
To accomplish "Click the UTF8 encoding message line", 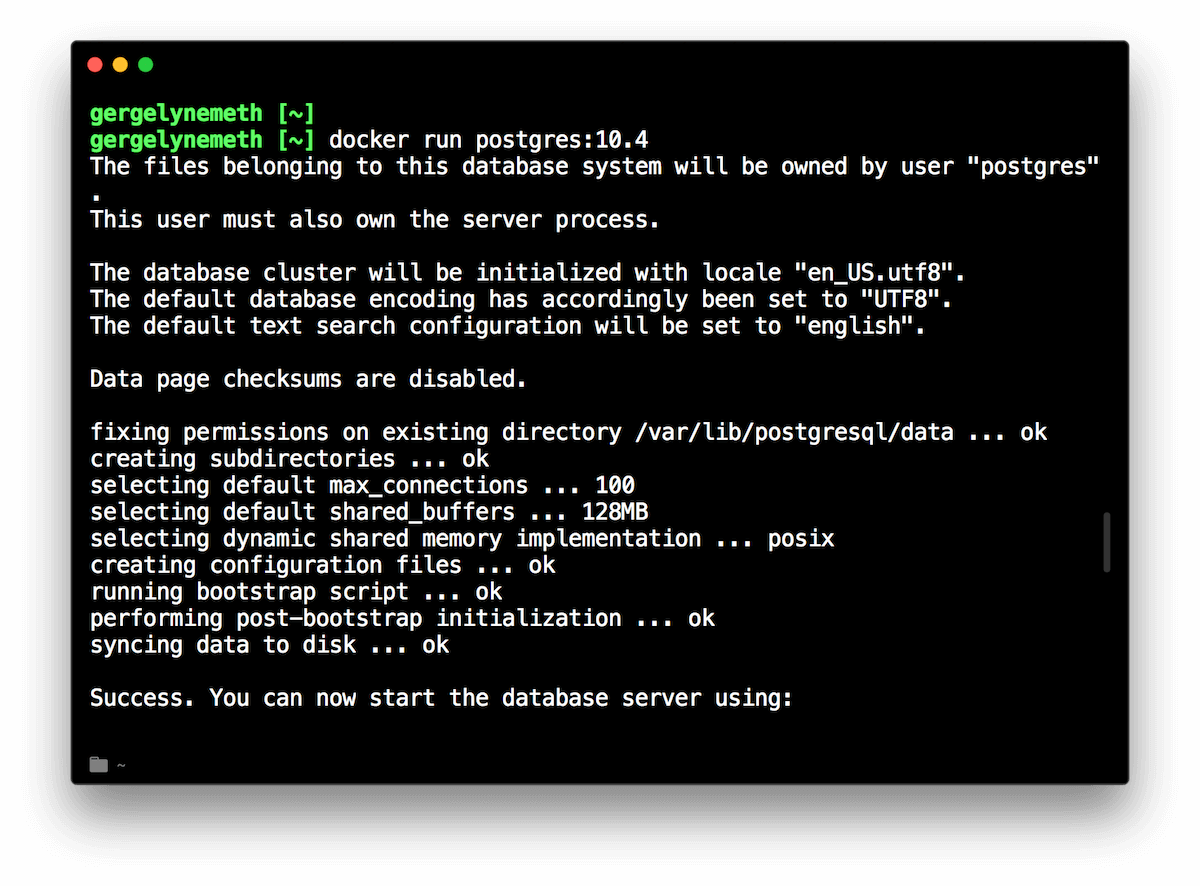I will pyautogui.click(x=520, y=299).
